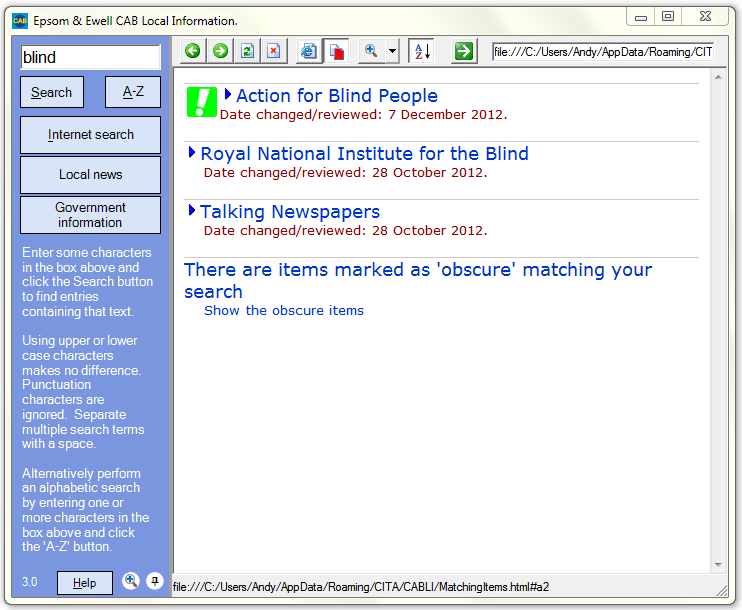Viewport: 742px width, 610px height.
Task: Click the version number 3.0 text
Action: click(x=29, y=582)
